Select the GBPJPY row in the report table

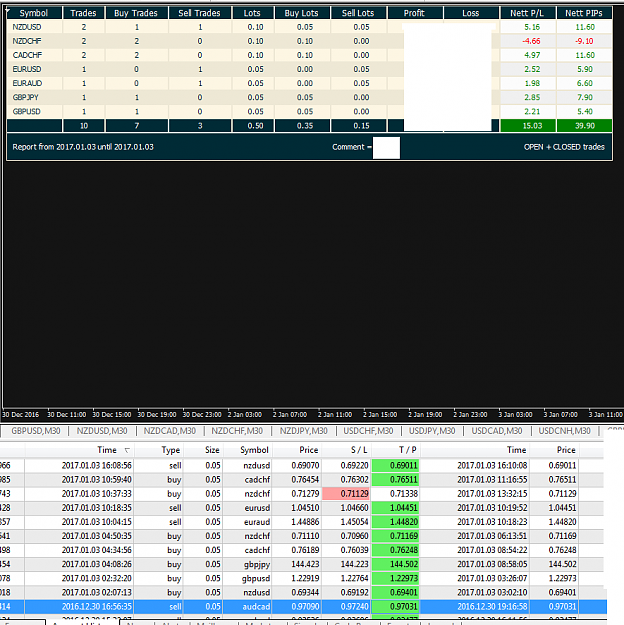tap(309, 97)
